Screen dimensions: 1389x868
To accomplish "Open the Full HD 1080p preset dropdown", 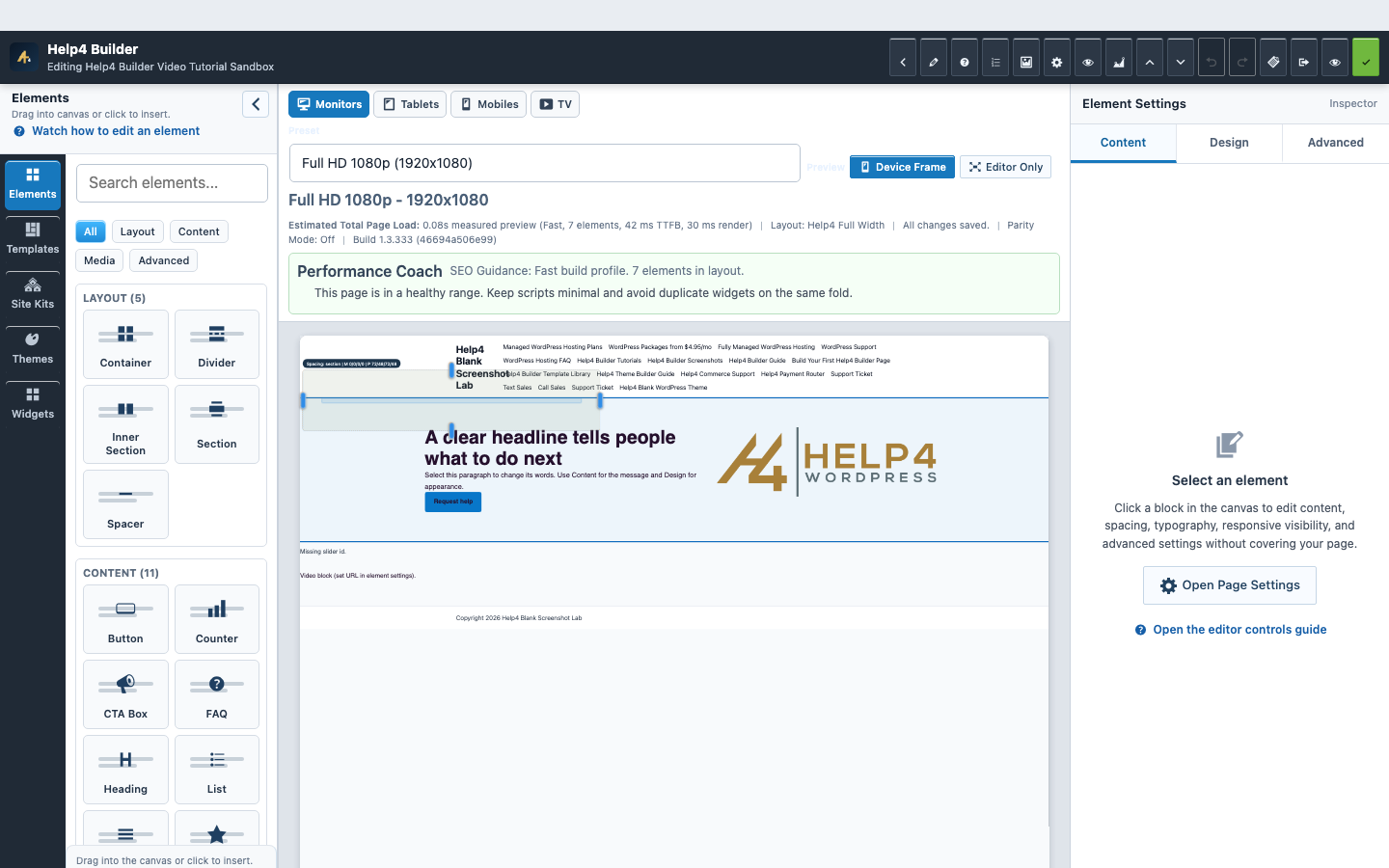I will pyautogui.click(x=545, y=163).
